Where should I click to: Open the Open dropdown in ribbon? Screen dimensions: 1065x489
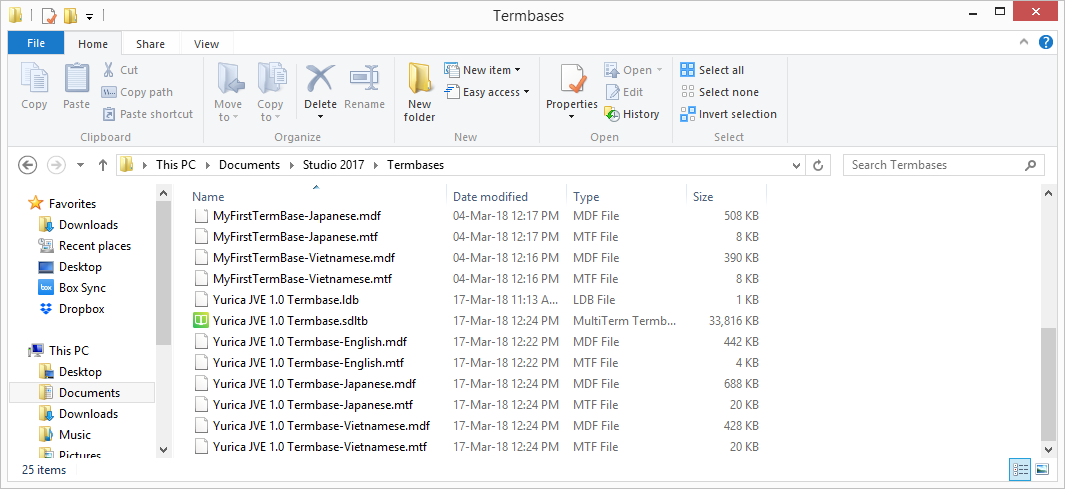(x=632, y=70)
